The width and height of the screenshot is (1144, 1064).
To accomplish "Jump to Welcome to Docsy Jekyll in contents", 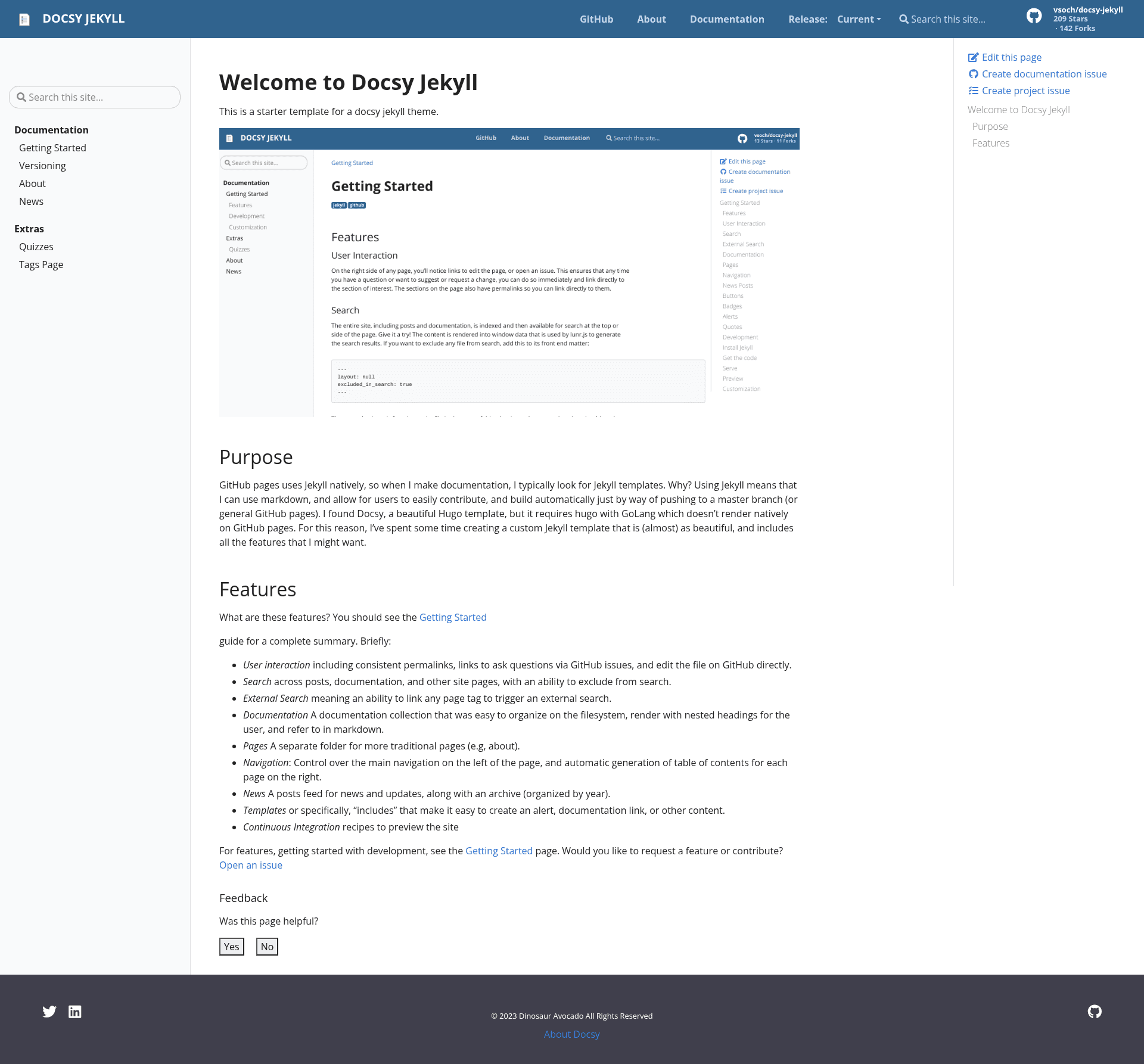I will click(x=1019, y=110).
